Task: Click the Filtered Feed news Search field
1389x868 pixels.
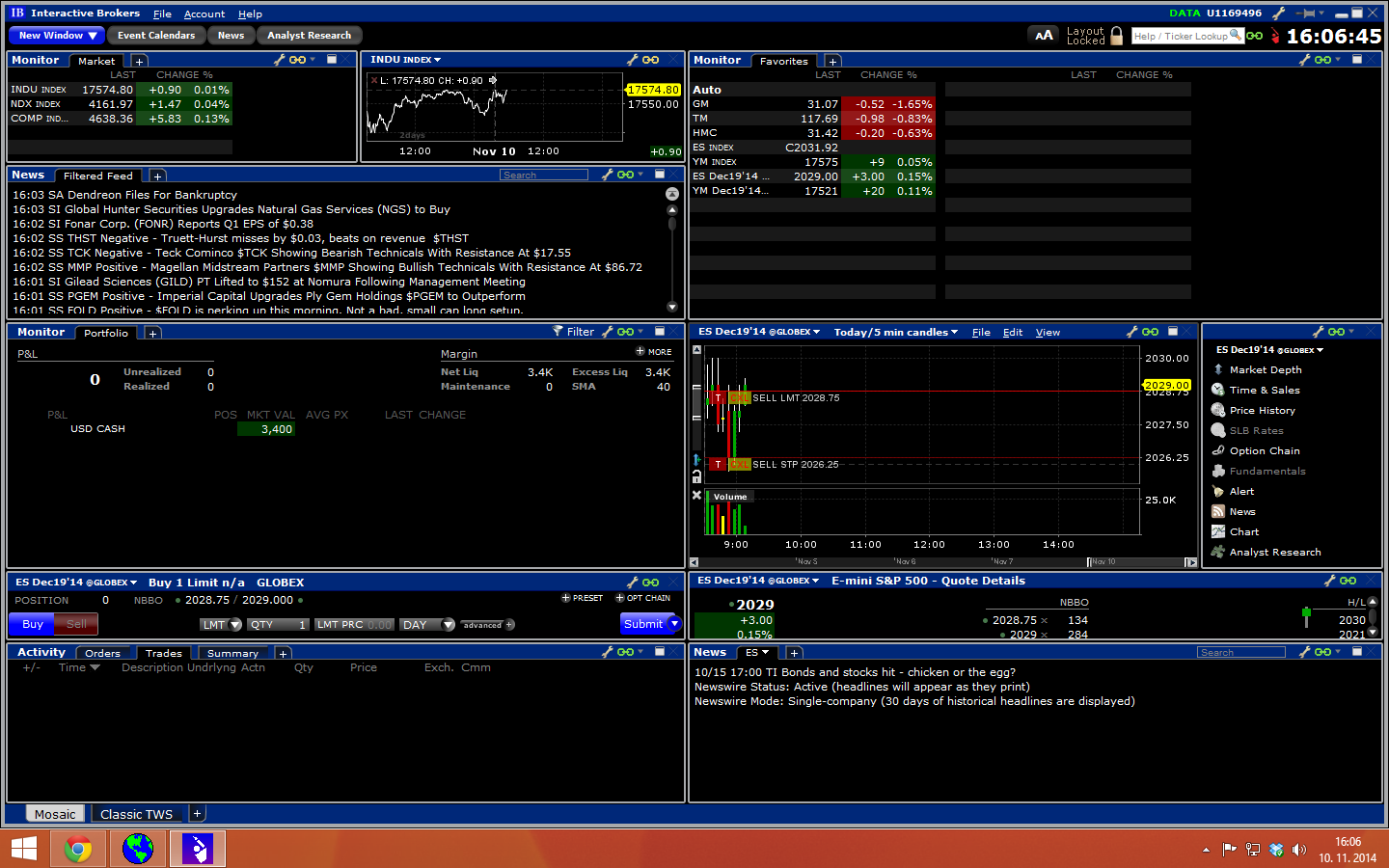Action: [544, 175]
